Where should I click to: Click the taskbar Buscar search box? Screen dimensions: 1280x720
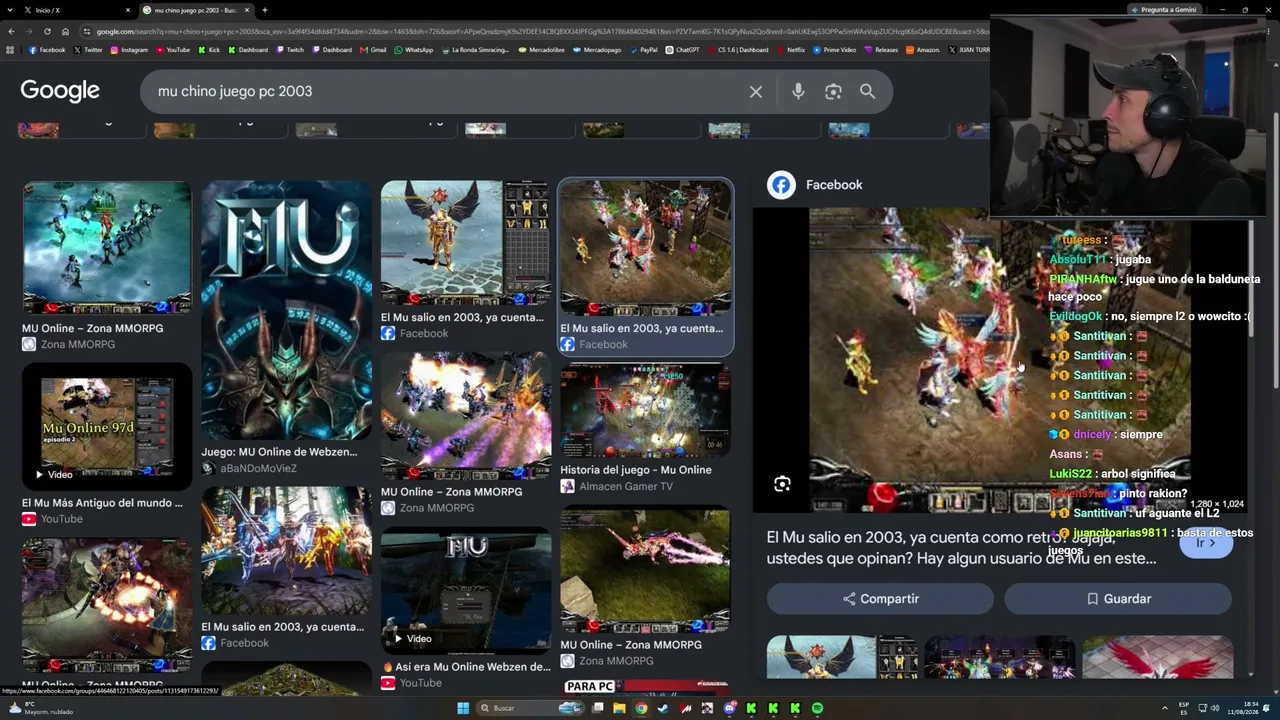click(530, 708)
